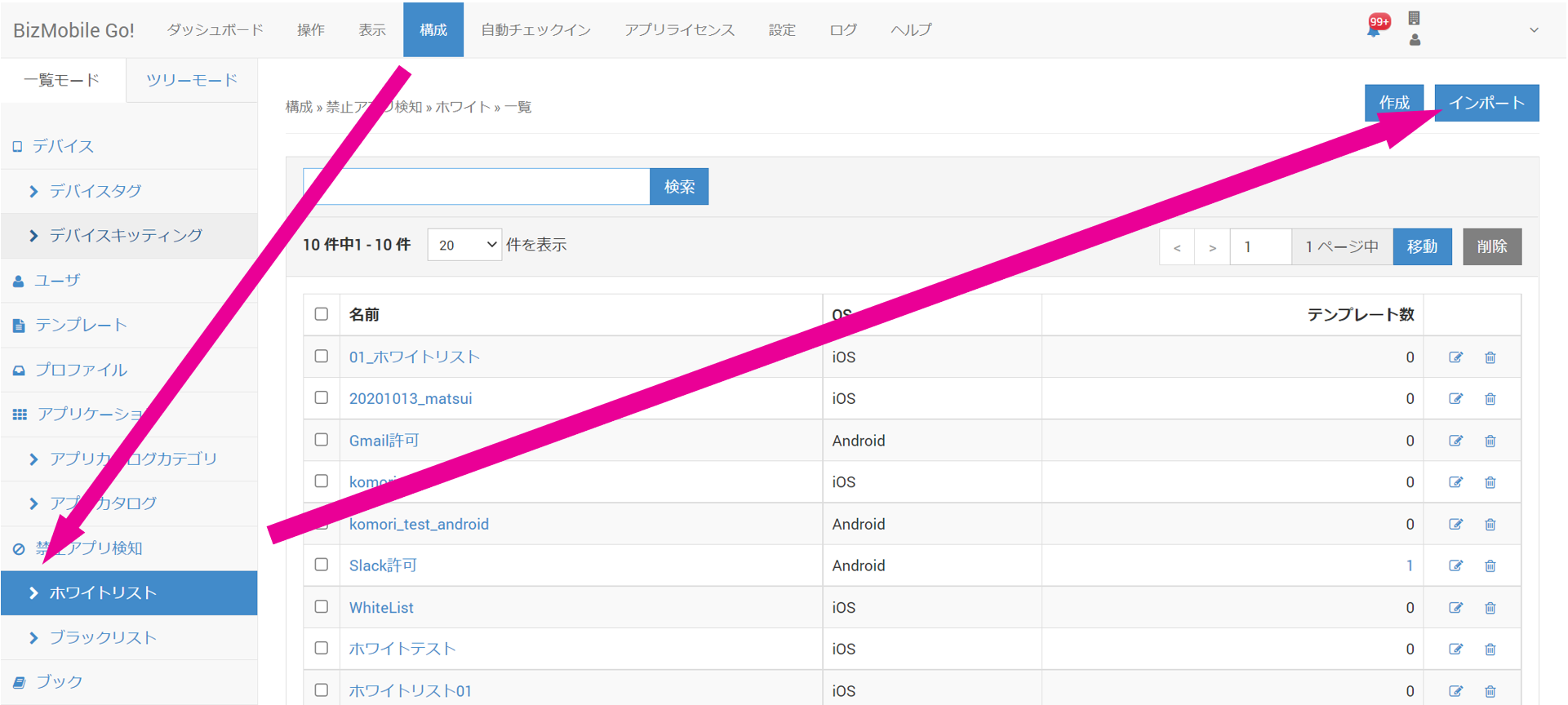Expand the ブラックリスト sidebar item
This screenshot has width=1568, height=705.
102,637
